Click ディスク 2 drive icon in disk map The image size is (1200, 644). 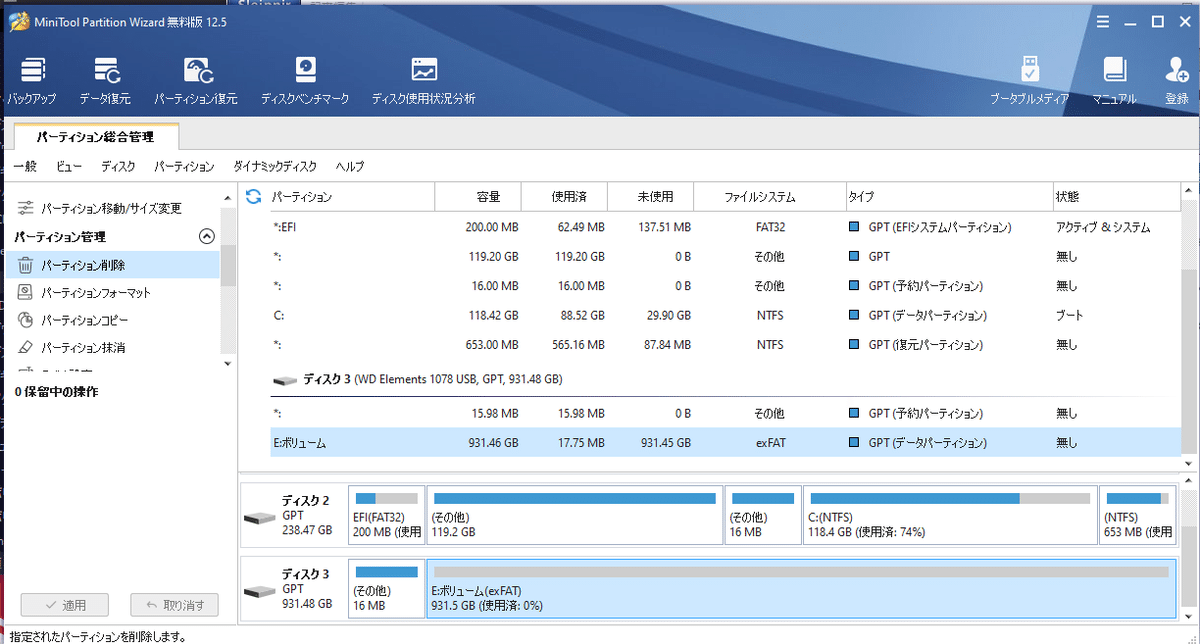tap(258, 518)
